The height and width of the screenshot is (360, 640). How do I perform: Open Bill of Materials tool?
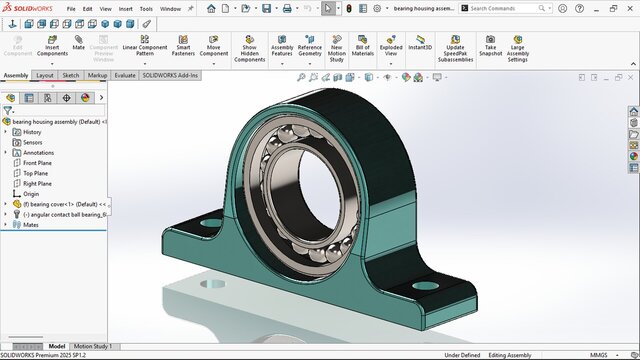[x=362, y=46]
